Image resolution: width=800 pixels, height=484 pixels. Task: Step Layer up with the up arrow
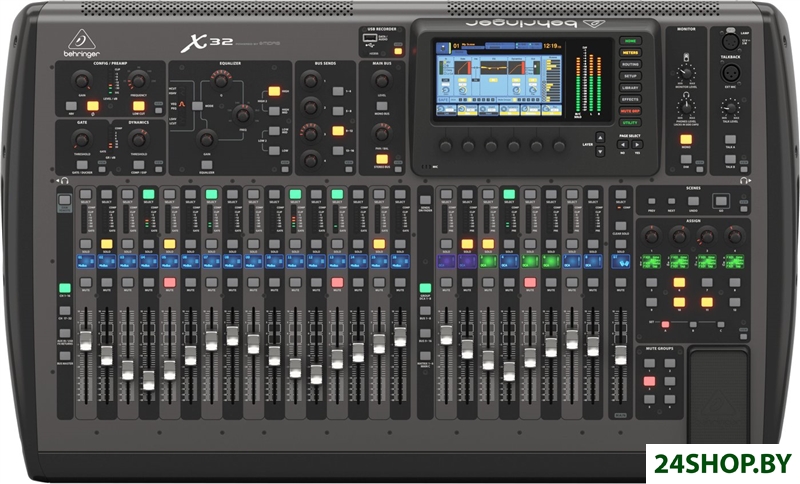601,137
